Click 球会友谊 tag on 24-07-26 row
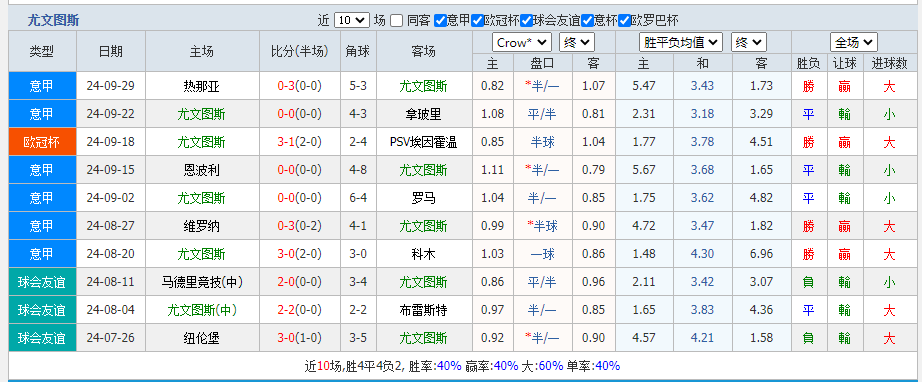Viewport: 922px width, 382px height. 42,339
